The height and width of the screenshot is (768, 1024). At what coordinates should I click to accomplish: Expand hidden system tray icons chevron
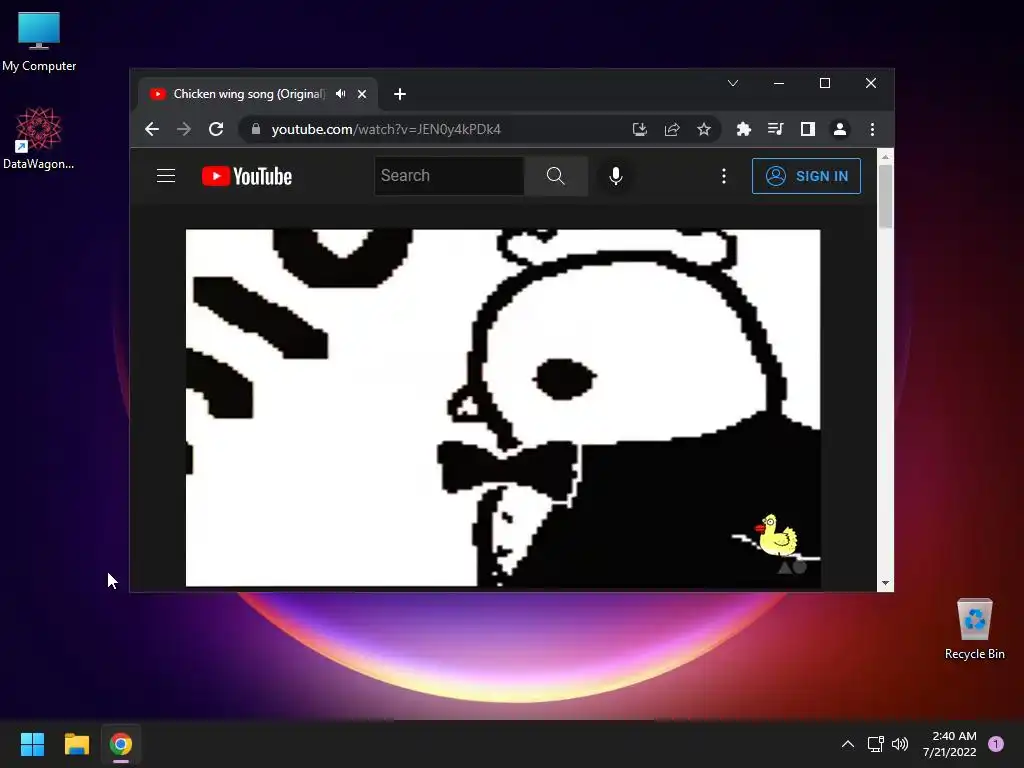[848, 744]
